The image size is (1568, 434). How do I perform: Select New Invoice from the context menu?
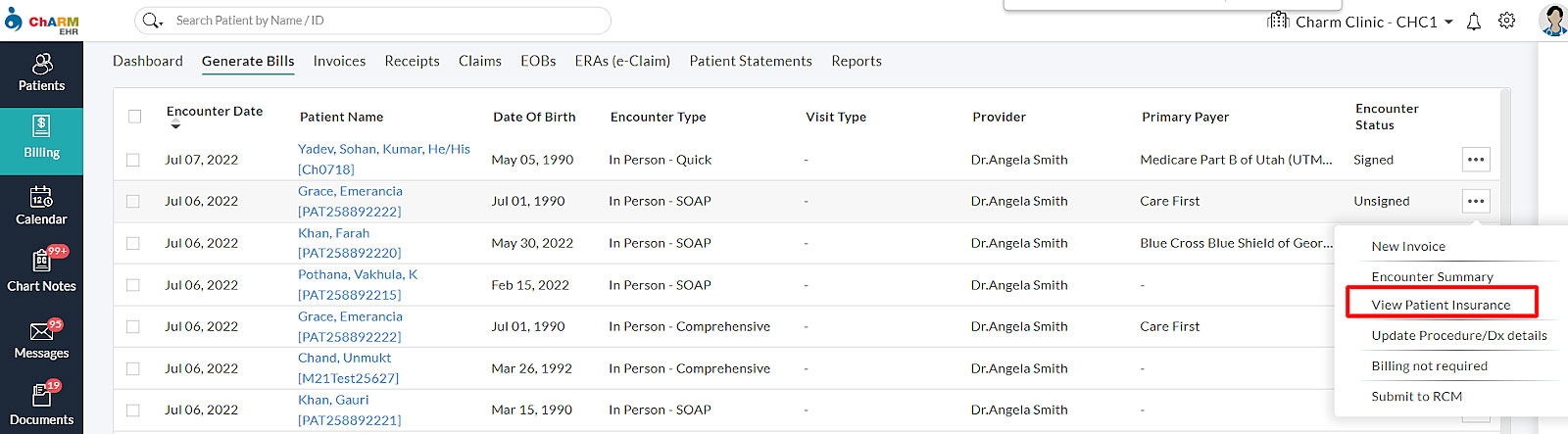click(x=1408, y=247)
